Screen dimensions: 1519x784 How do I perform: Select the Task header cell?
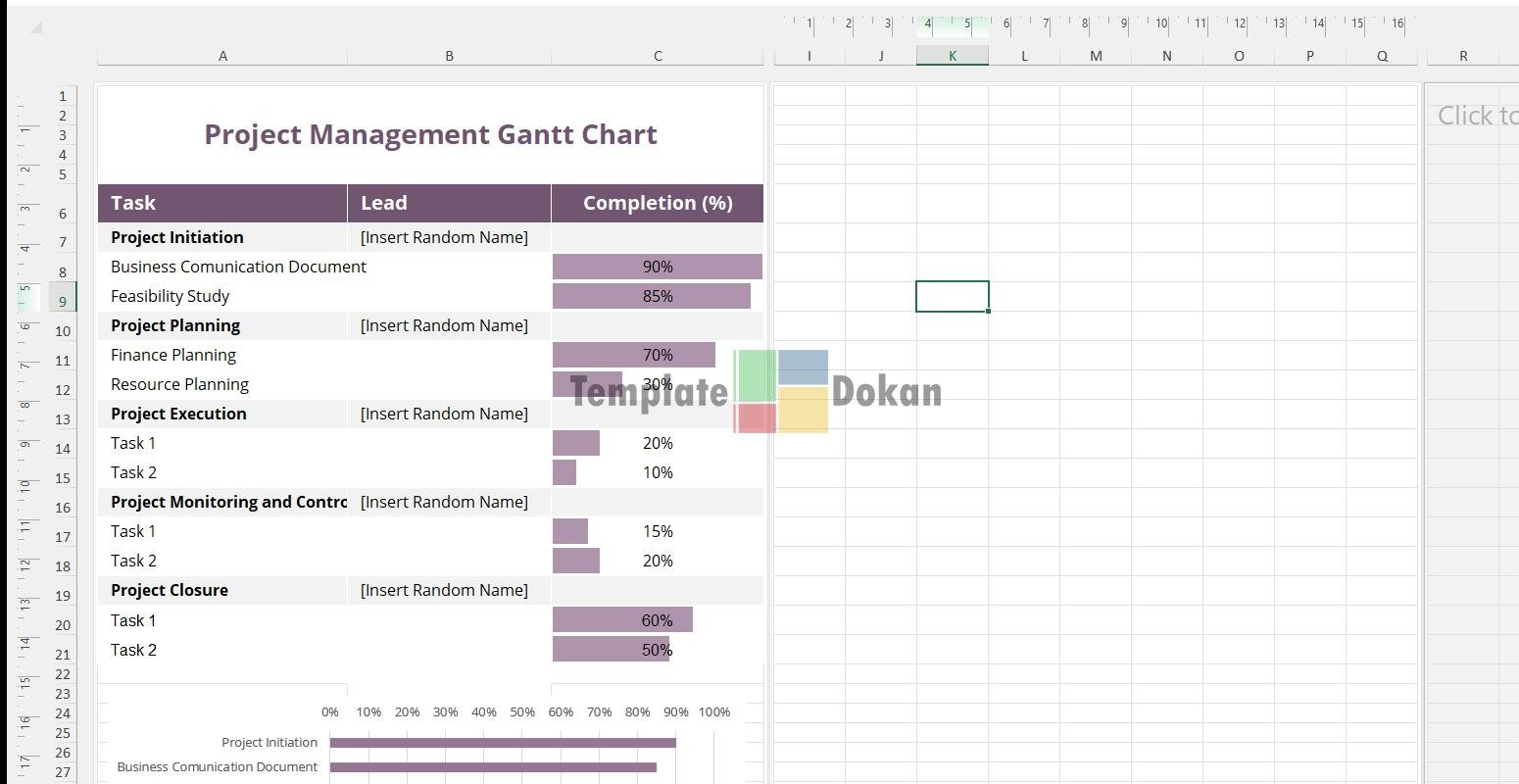(x=222, y=203)
